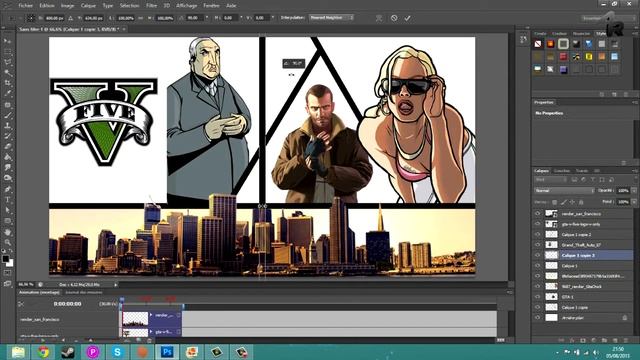Cancel the transform in options bar

394,18
